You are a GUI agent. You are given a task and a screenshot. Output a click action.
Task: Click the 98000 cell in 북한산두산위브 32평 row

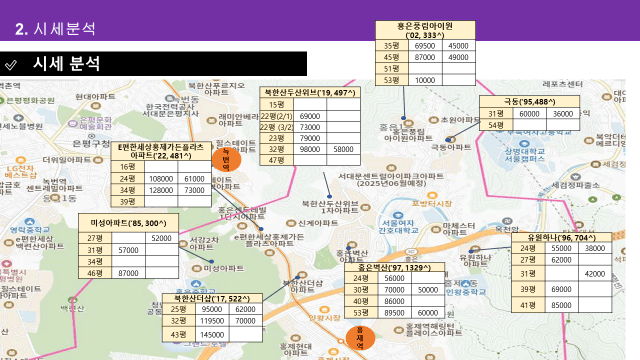click(310, 149)
